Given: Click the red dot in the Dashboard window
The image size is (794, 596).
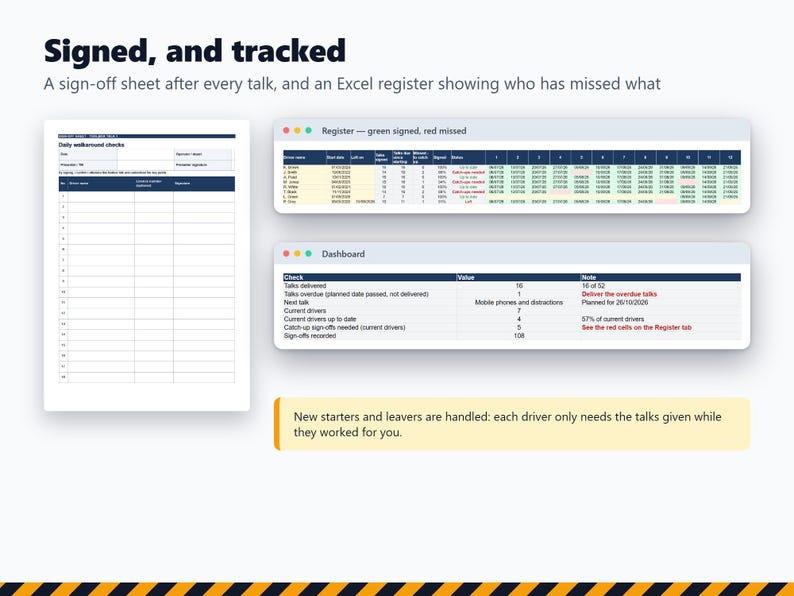Looking at the screenshot, I should click(x=286, y=254).
